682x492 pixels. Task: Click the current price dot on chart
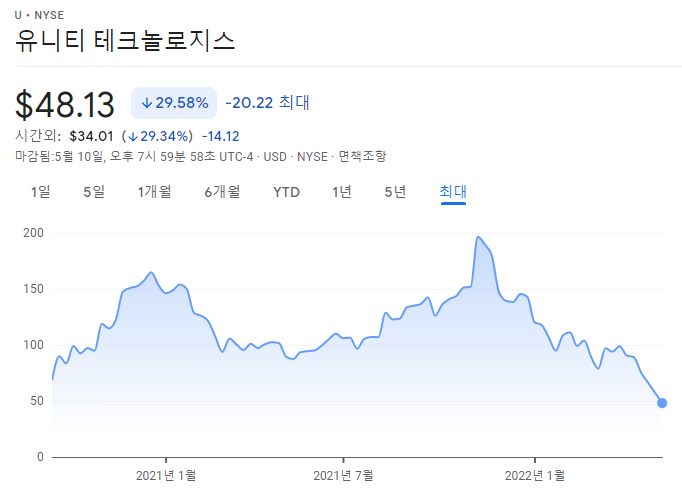click(662, 403)
